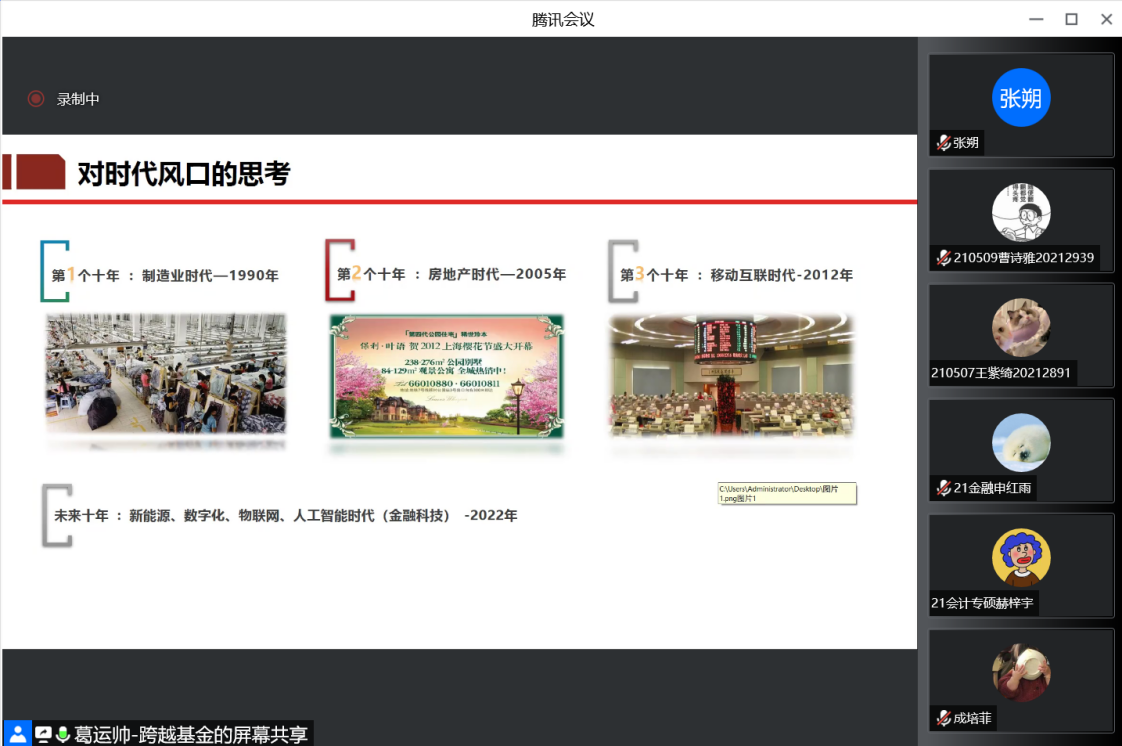The width and height of the screenshot is (1122, 746).
Task: Click muted microphone icon next to 成培菲
Action: pos(942,718)
